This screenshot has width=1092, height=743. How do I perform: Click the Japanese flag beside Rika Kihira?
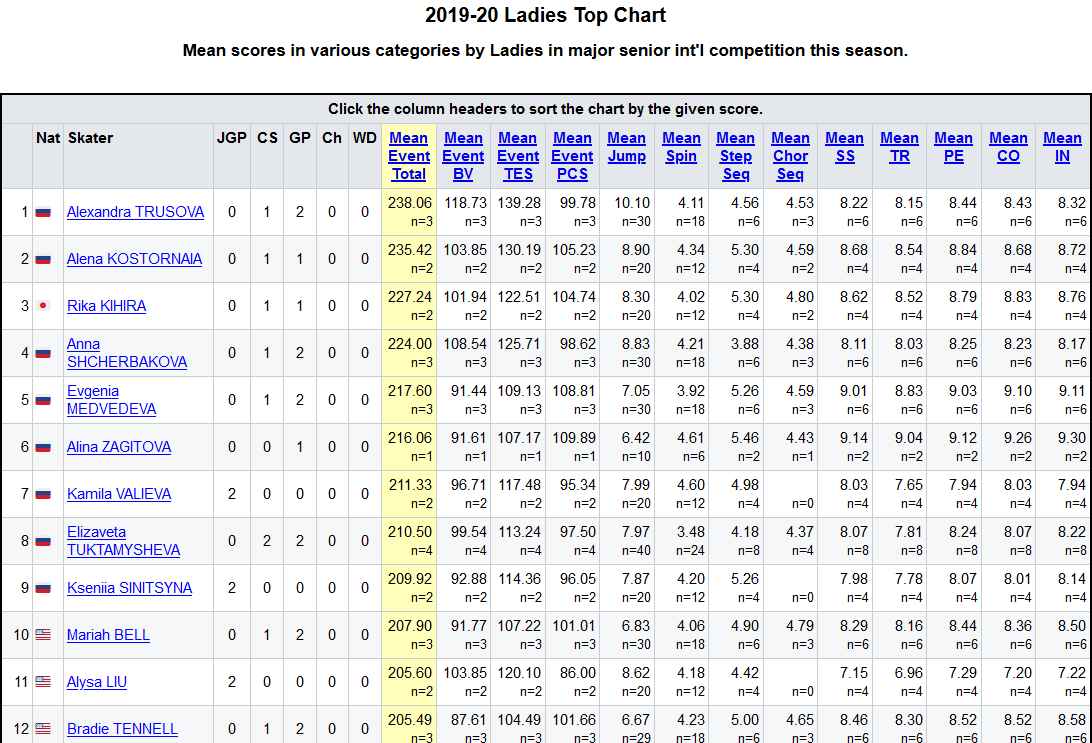[43, 306]
